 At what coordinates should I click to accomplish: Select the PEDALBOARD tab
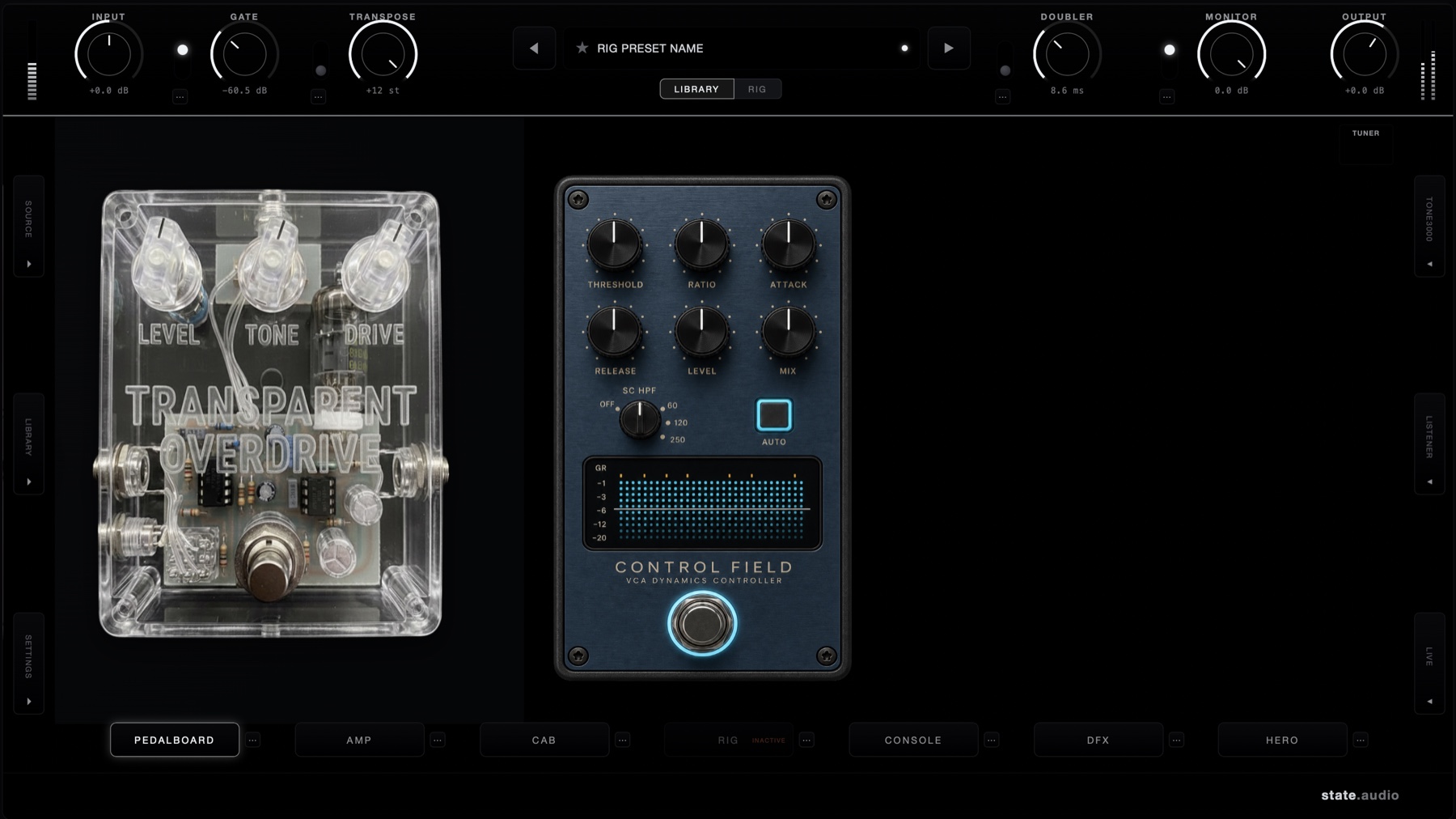(x=175, y=740)
